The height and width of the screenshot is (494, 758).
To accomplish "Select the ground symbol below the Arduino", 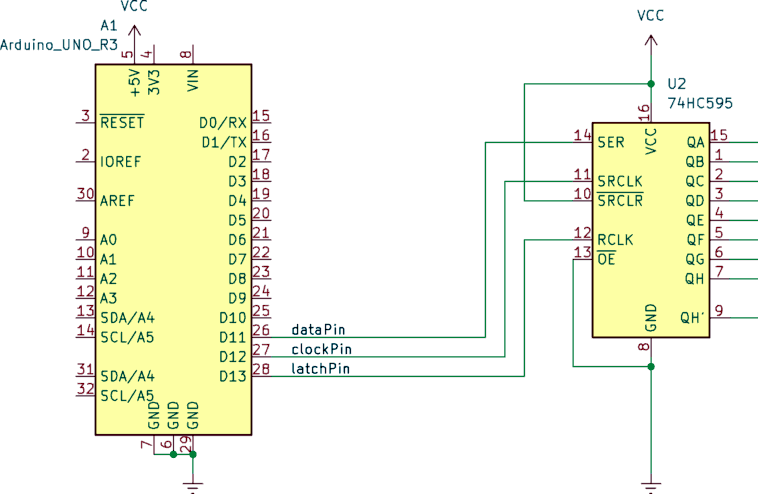I will tap(193, 486).
